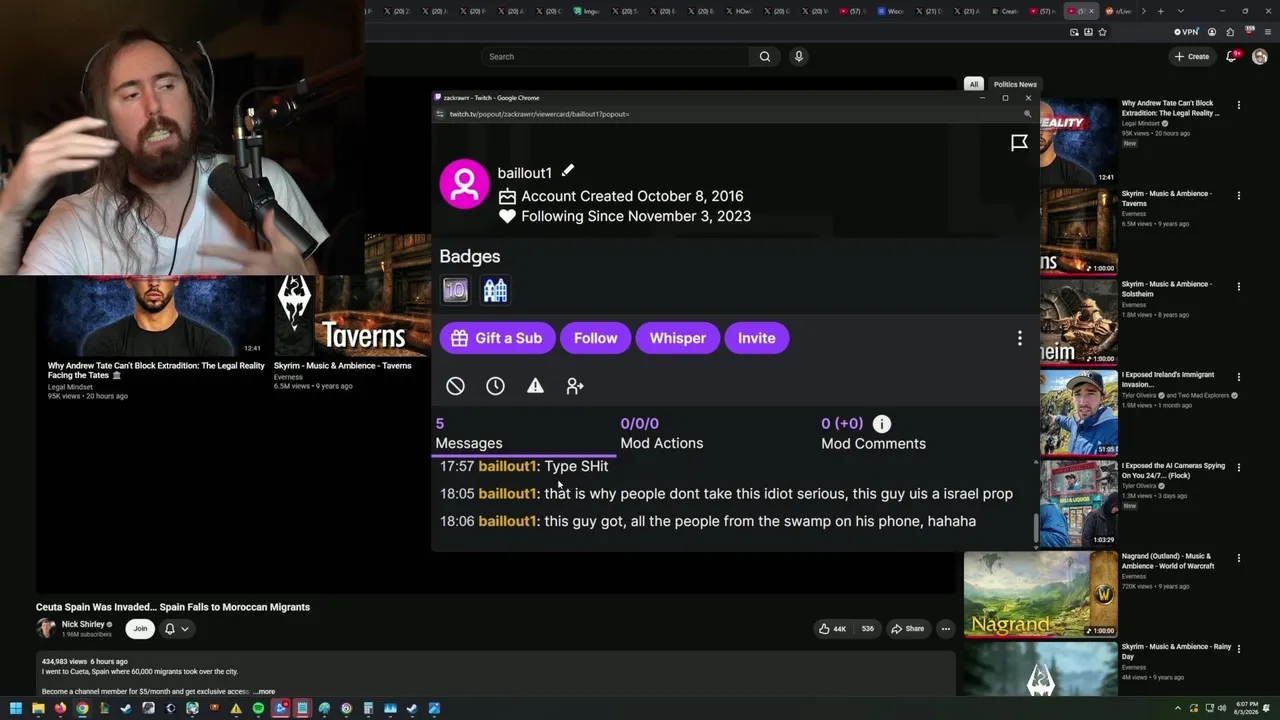
Task: Click the YouTube search magnifier button
Action: [765, 57]
